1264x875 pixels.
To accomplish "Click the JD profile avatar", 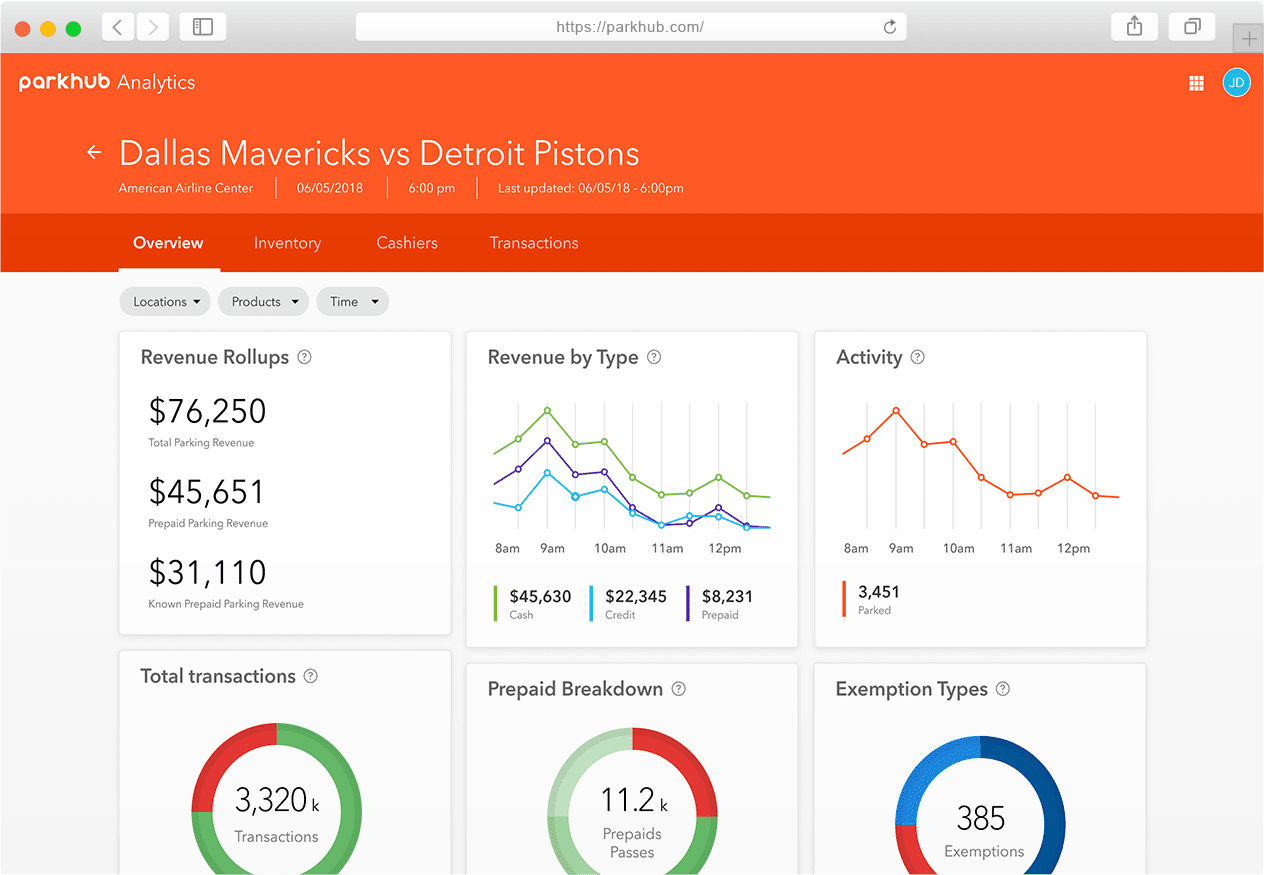I will pos(1236,82).
